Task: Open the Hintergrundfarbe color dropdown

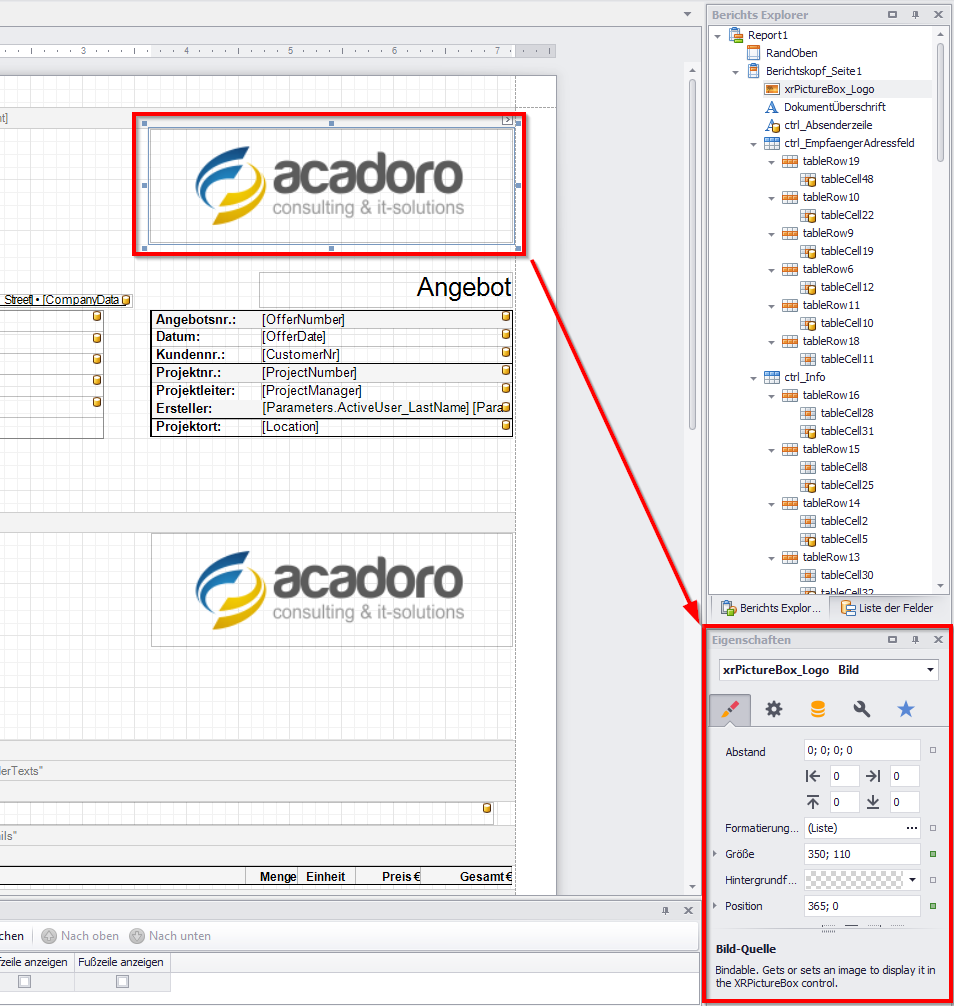Action: (x=912, y=880)
